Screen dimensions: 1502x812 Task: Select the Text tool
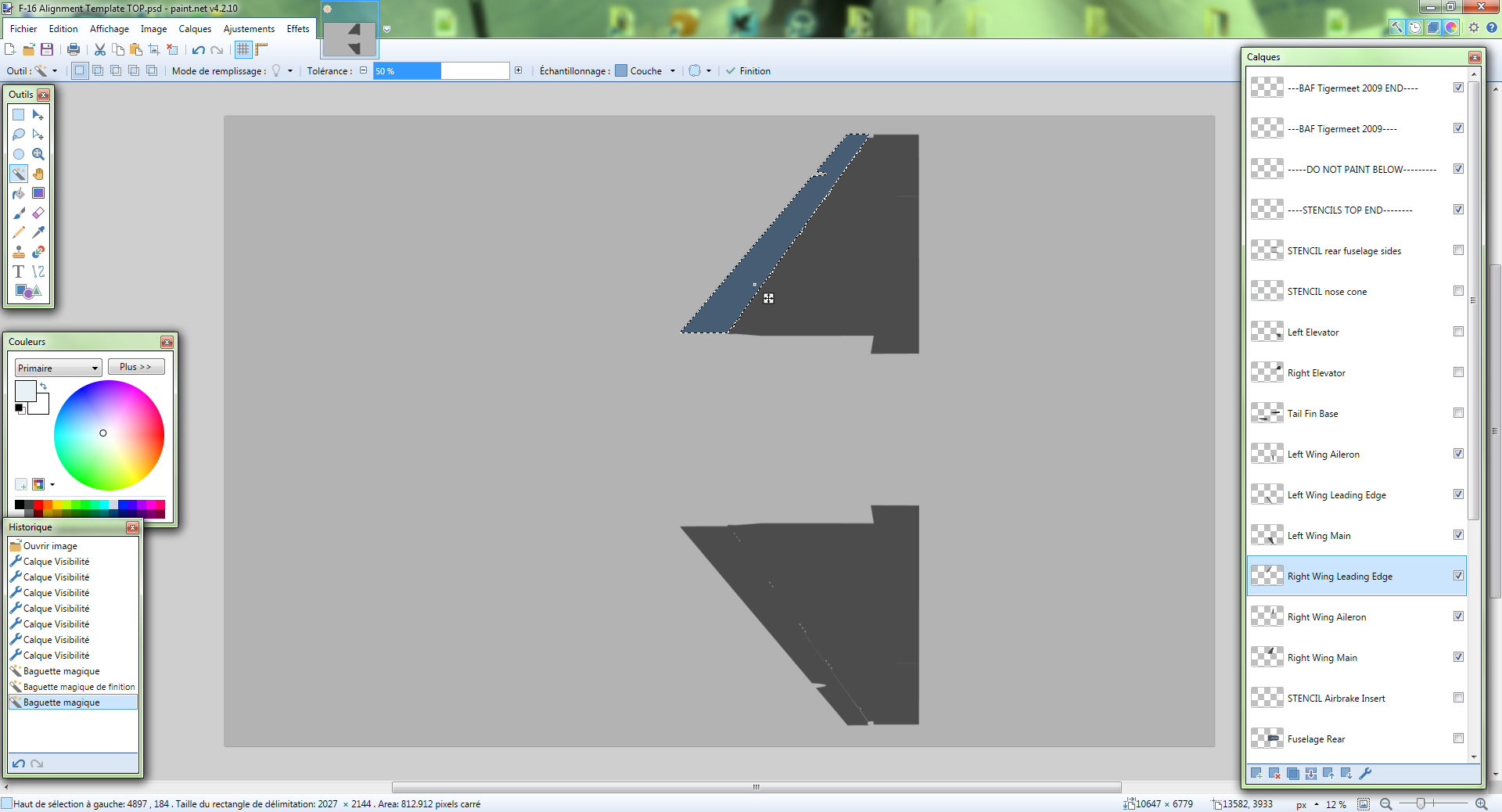pos(19,271)
